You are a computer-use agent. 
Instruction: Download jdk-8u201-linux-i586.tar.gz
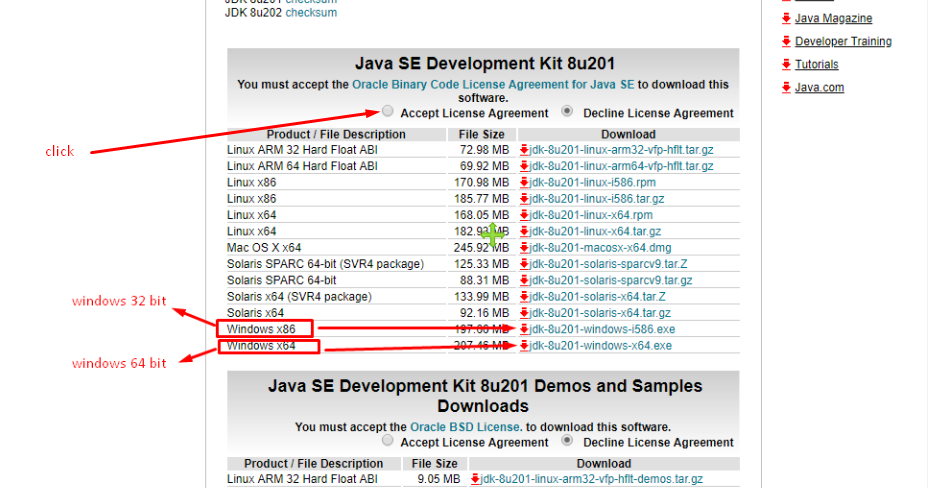coord(597,199)
